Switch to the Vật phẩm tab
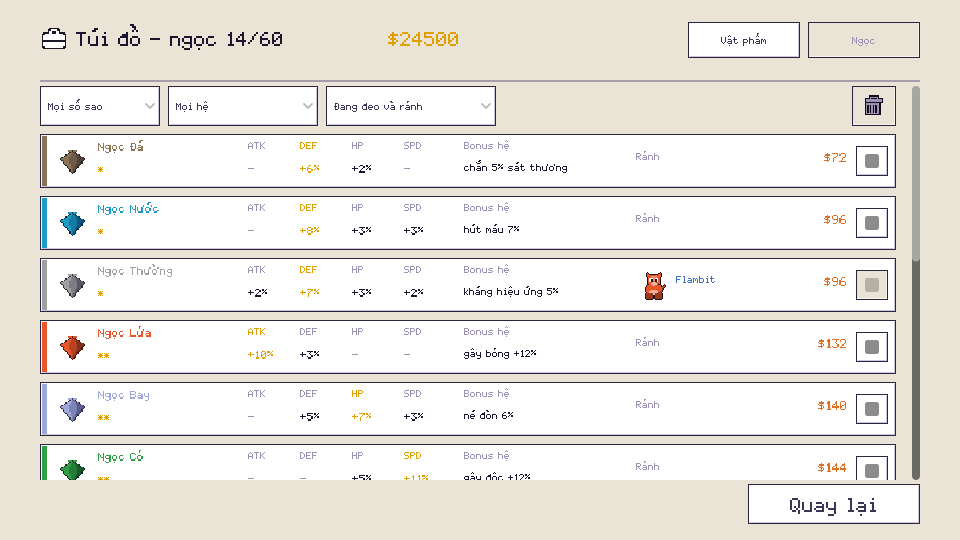 (x=744, y=40)
